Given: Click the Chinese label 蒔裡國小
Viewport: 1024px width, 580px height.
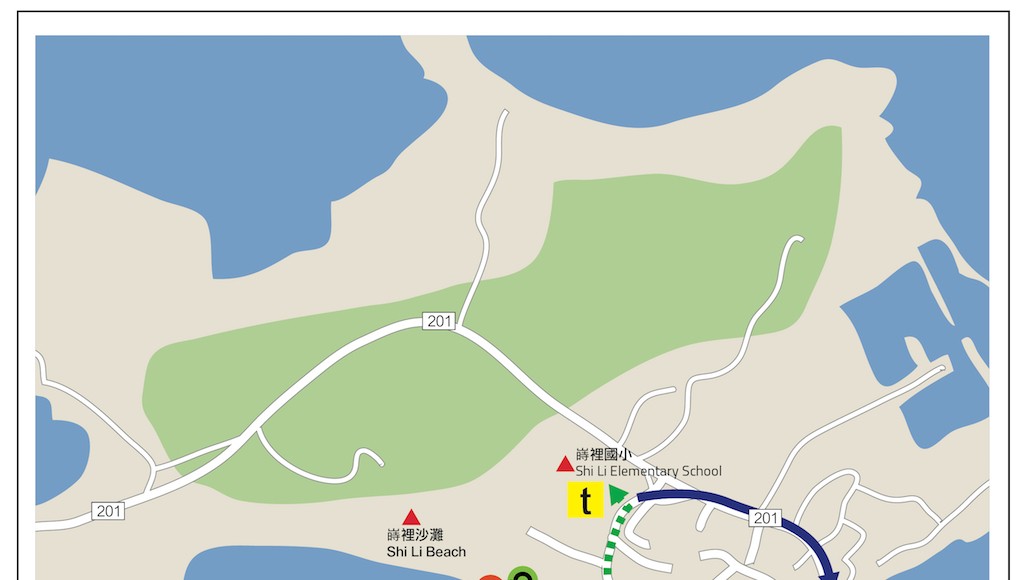Looking at the screenshot, I should 603,455.
